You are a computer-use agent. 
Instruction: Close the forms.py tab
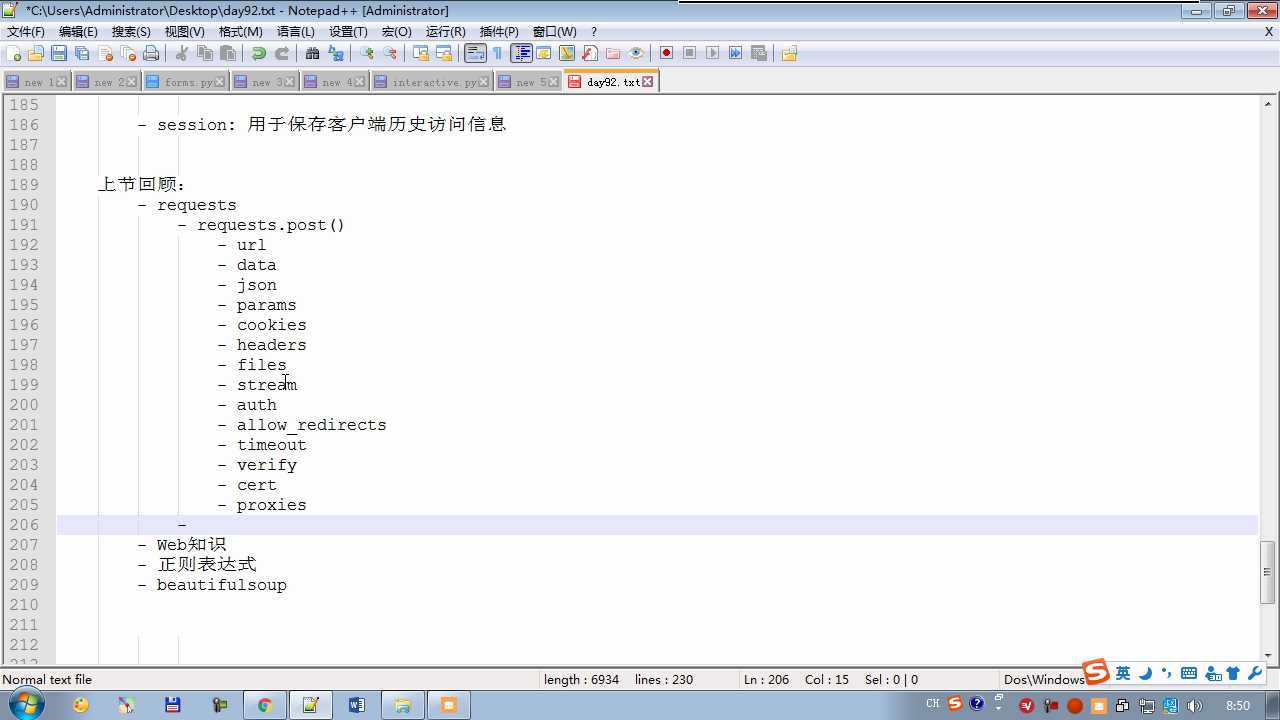pos(220,82)
